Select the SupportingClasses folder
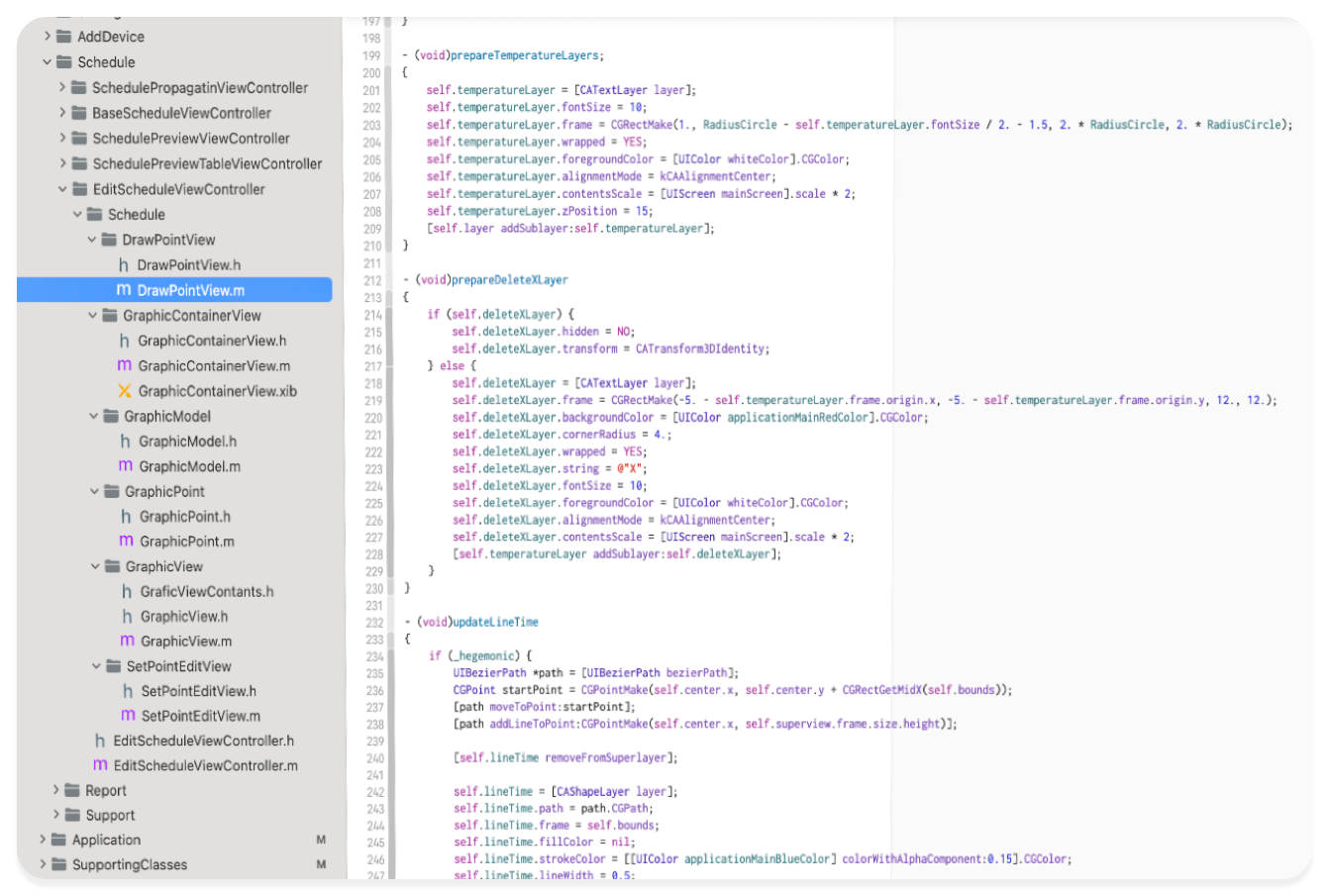The width and height of the screenshot is (1329, 896). (129, 865)
